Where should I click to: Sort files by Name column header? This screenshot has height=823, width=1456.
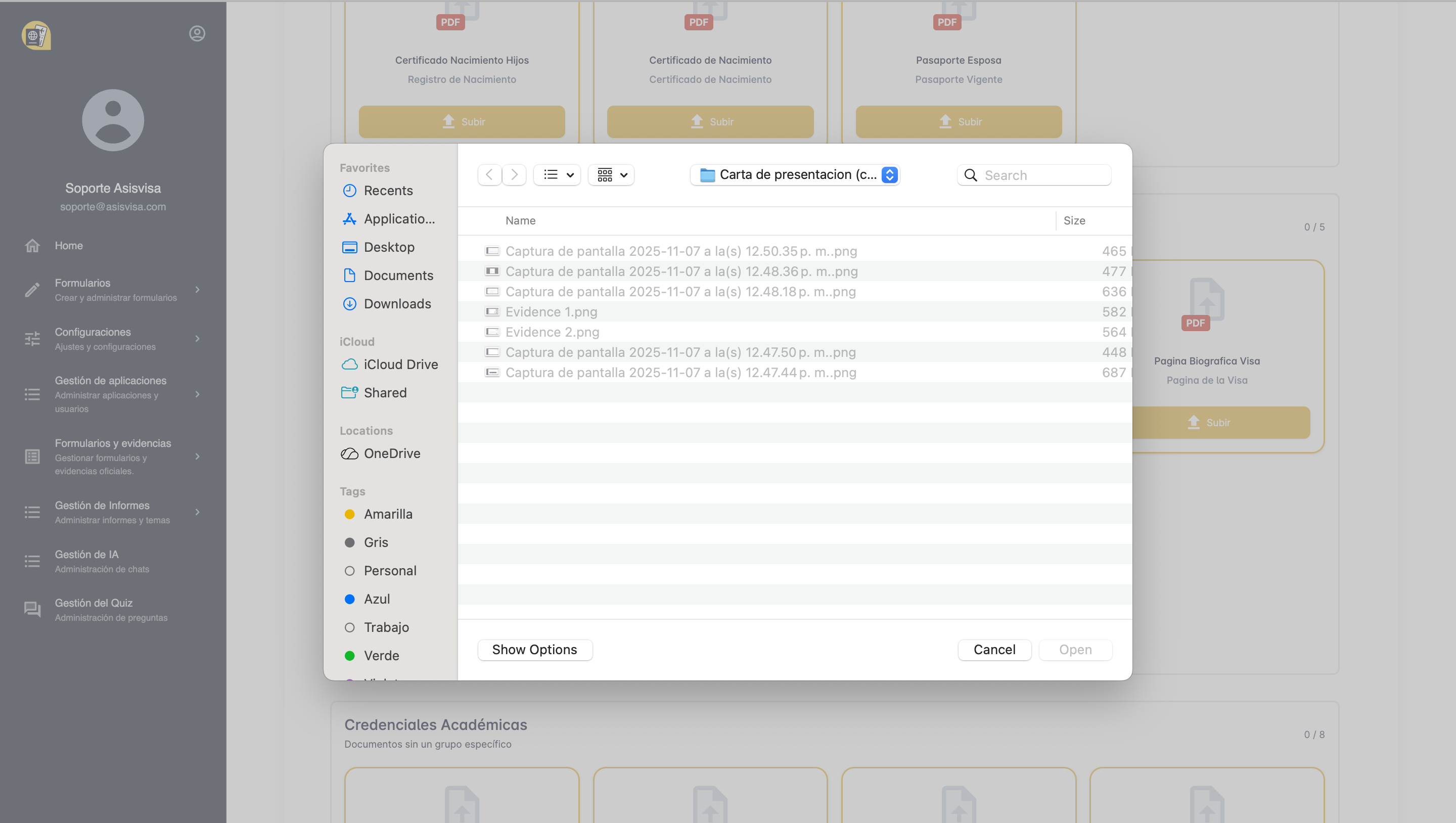[x=520, y=220]
